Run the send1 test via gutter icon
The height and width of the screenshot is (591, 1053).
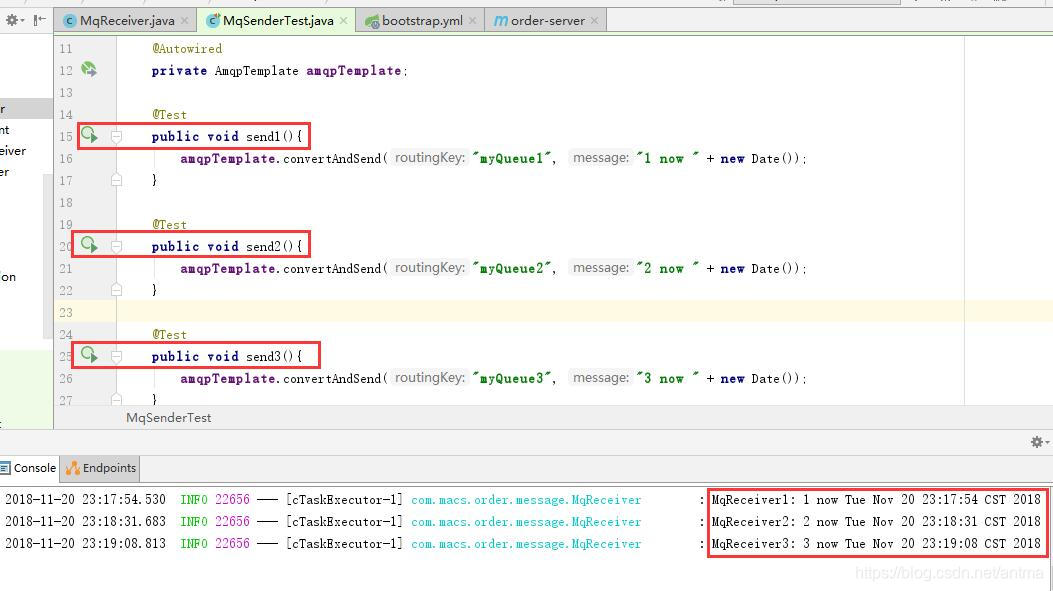[x=89, y=135]
